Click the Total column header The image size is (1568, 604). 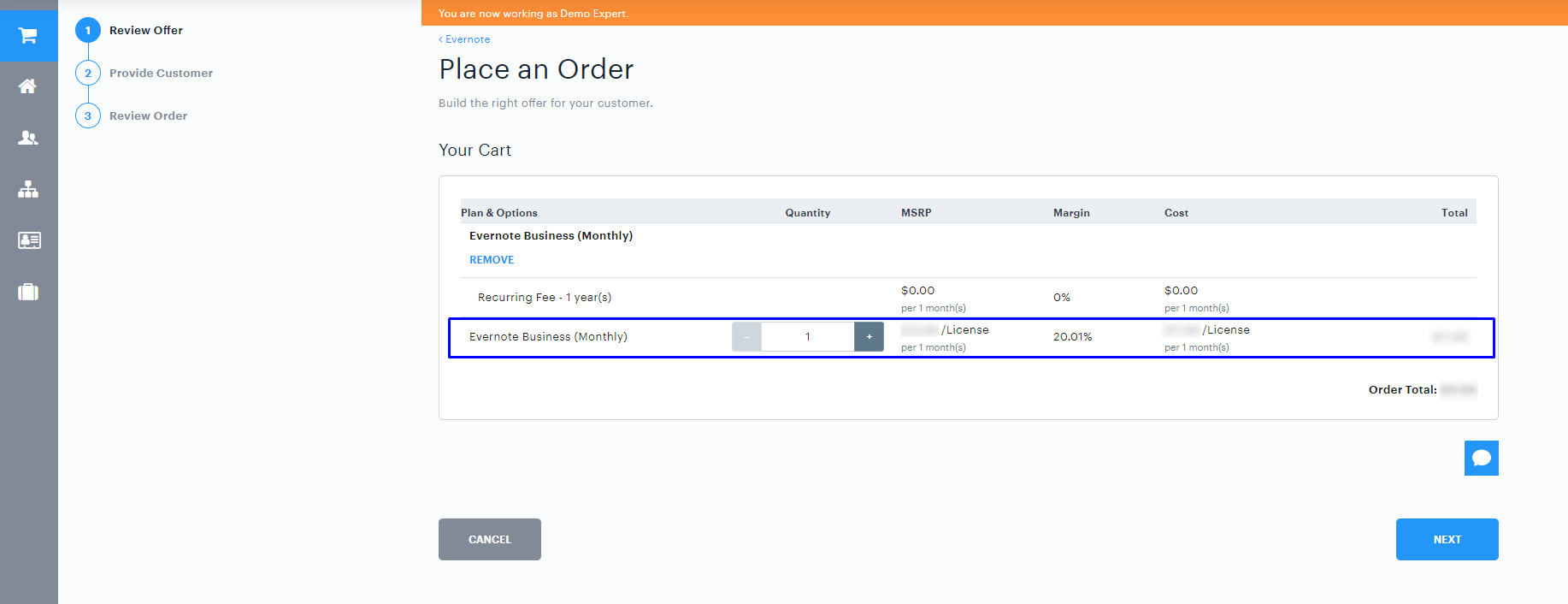(x=1454, y=213)
